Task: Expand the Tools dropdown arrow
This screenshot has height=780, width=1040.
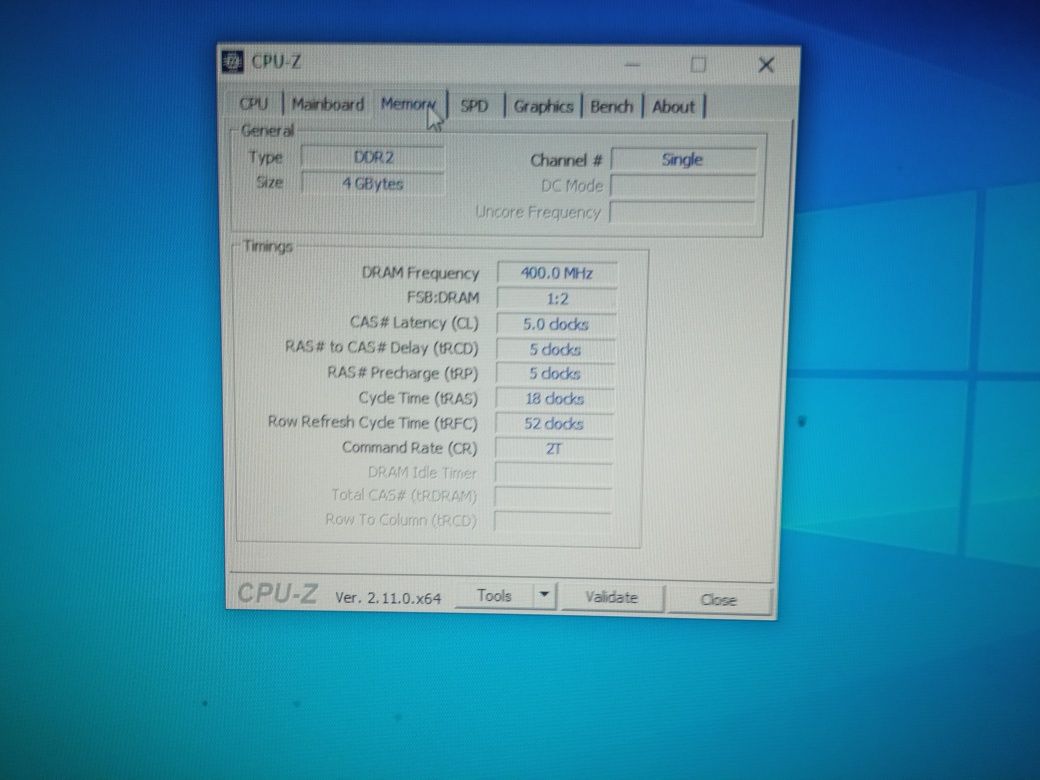Action: [545, 595]
